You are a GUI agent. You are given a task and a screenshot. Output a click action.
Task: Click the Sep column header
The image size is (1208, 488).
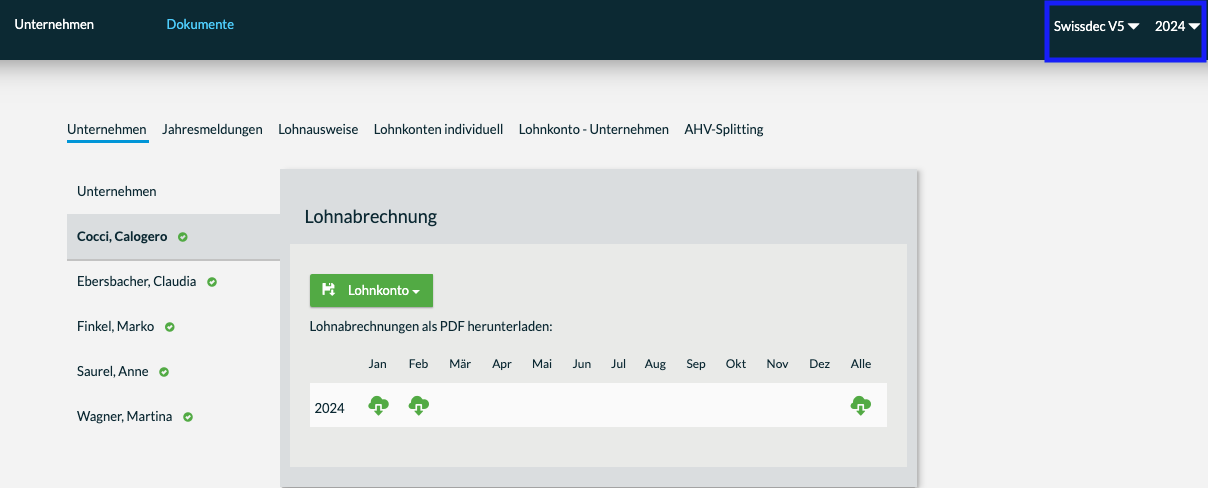click(x=696, y=364)
